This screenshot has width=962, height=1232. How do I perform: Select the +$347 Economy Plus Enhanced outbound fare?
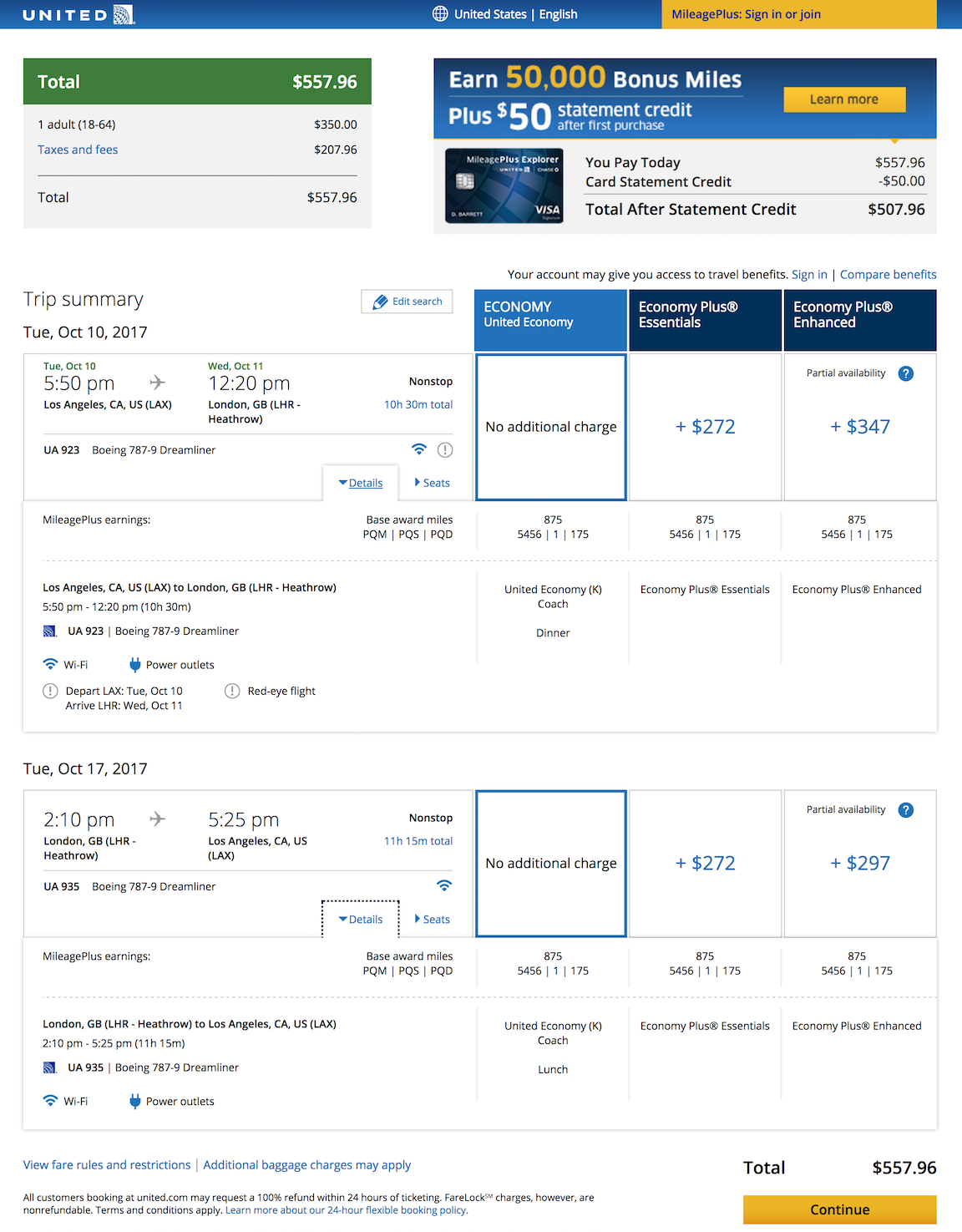[860, 427]
